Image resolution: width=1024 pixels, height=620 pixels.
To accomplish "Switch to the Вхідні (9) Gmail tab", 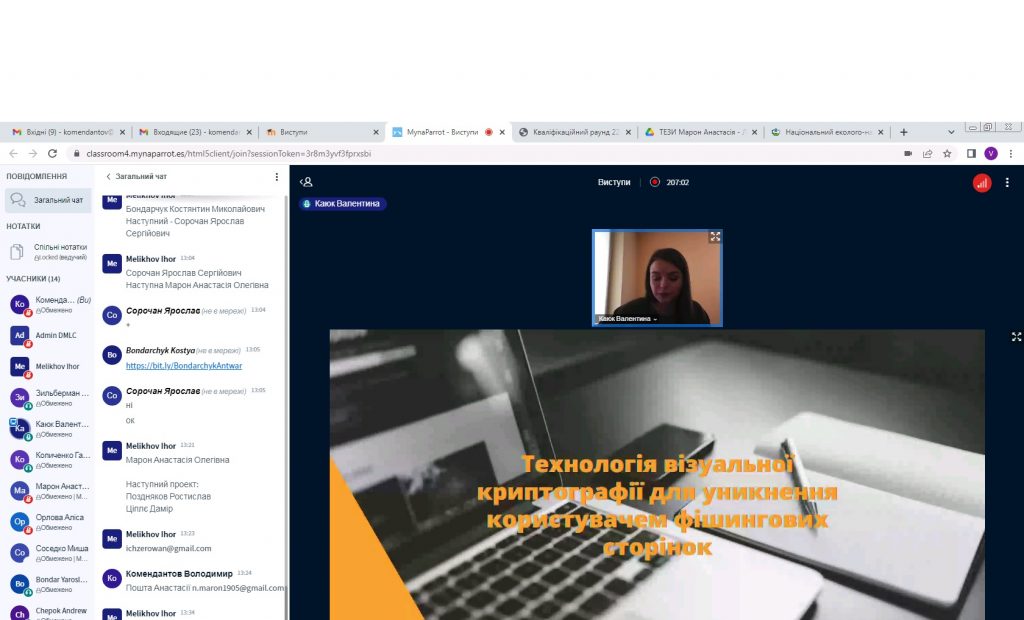I will coord(64,132).
